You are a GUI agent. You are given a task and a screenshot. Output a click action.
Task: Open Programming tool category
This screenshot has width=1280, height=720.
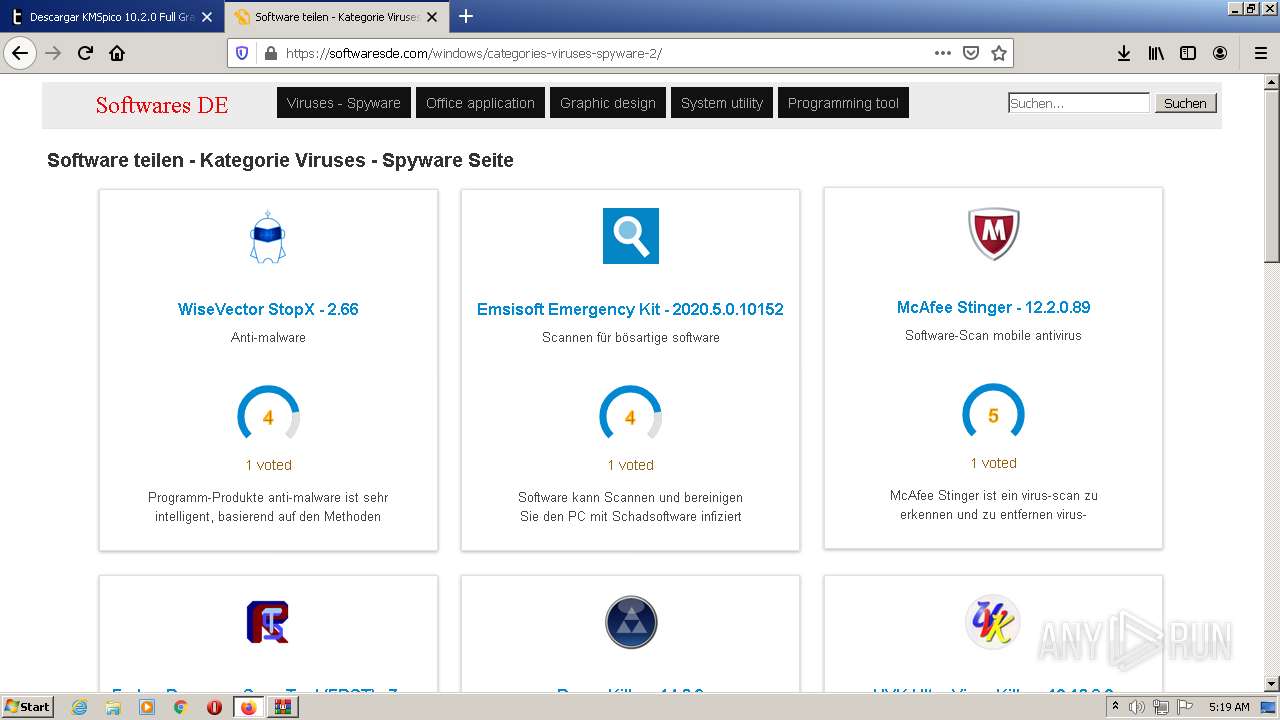pyautogui.click(x=843, y=103)
